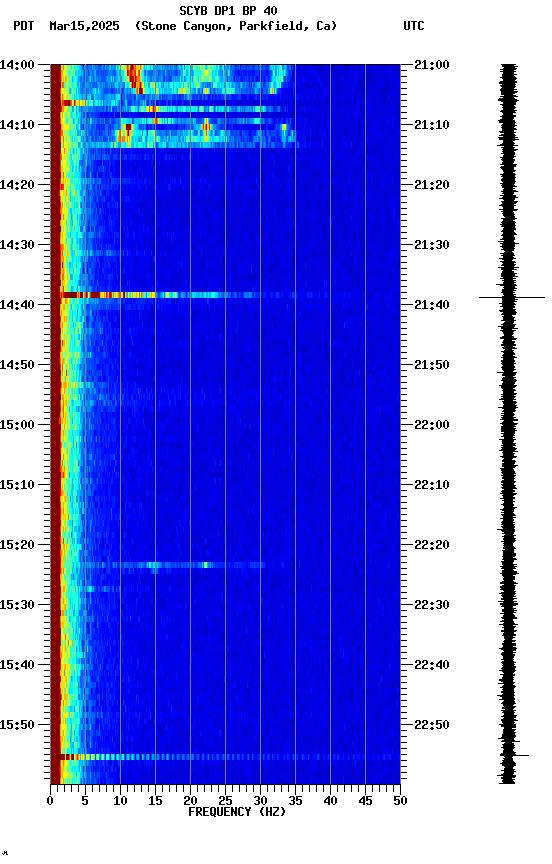The image size is (552, 864).
Task: Click the "21:50" UTC time label
Action: [432, 365]
